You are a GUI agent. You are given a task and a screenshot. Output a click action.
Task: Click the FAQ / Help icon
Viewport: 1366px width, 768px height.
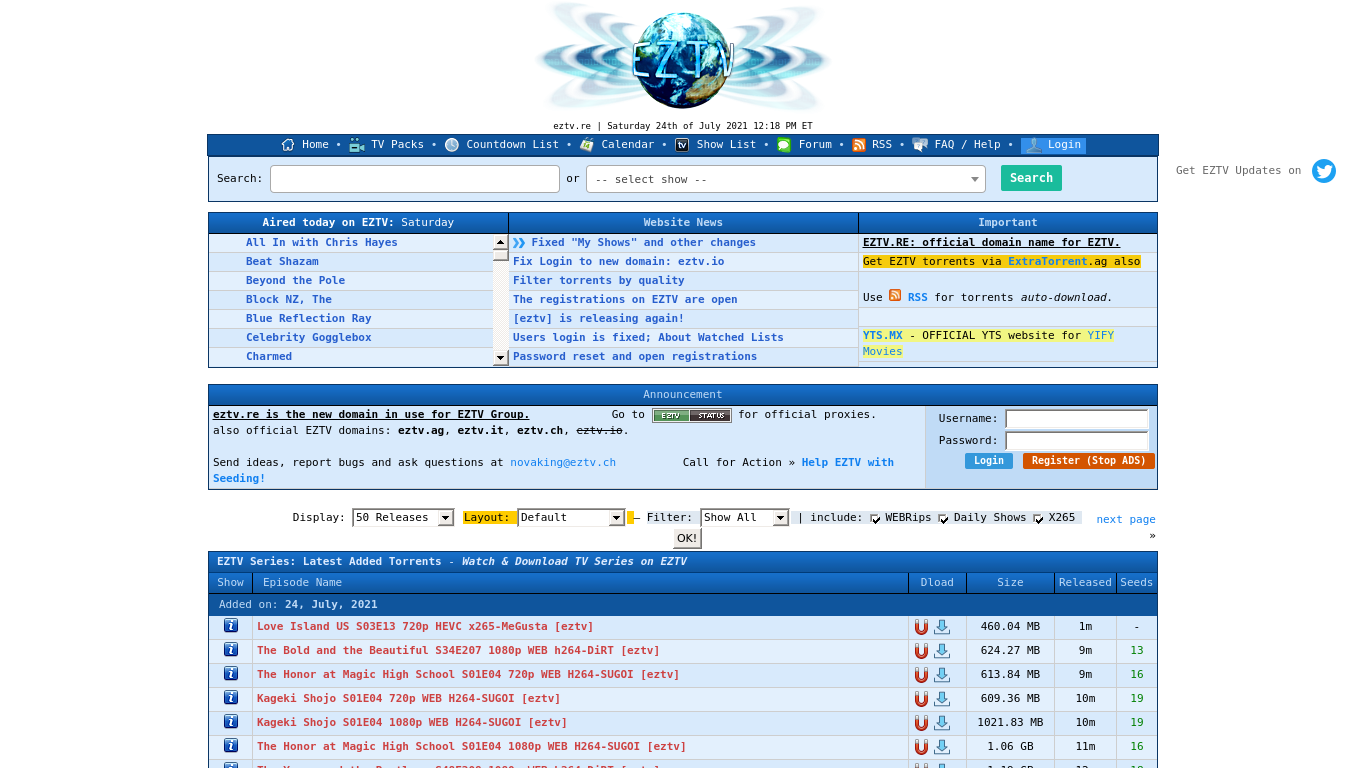click(x=920, y=145)
